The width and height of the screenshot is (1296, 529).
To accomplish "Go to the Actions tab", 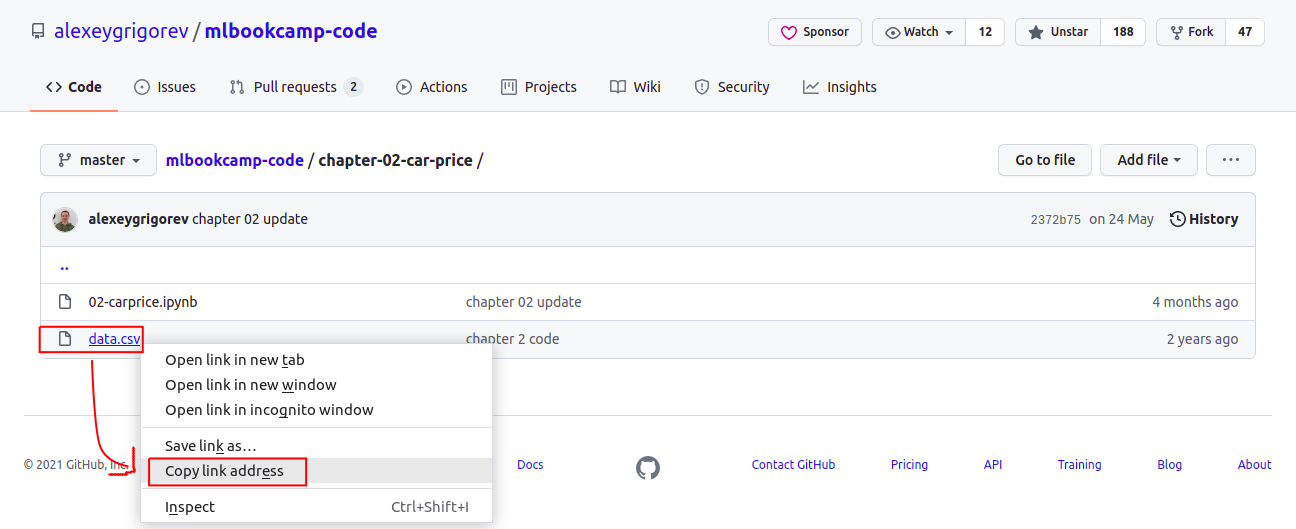I will click(x=432, y=87).
